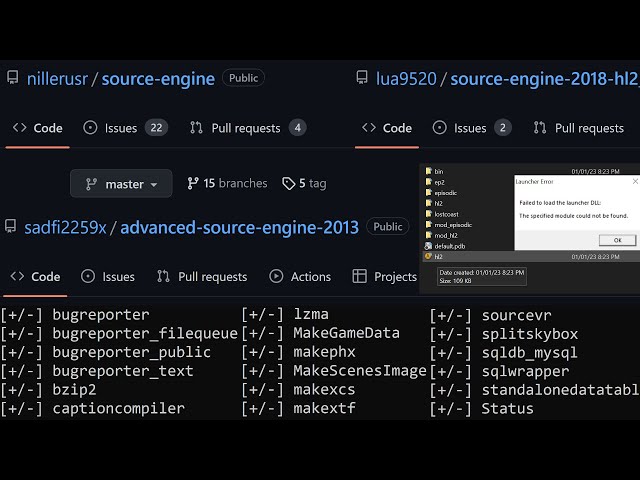This screenshot has height=480, width=640.
Task: Open the Projects tab
Action: coord(384,277)
